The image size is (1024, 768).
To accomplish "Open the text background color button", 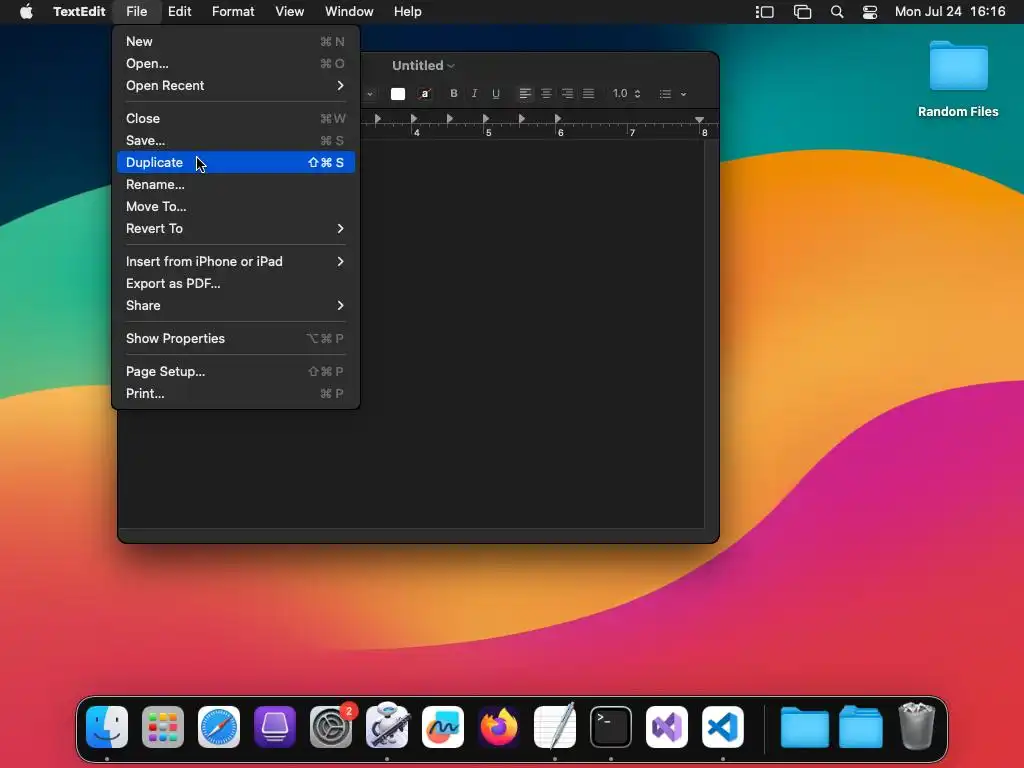I will (x=424, y=94).
